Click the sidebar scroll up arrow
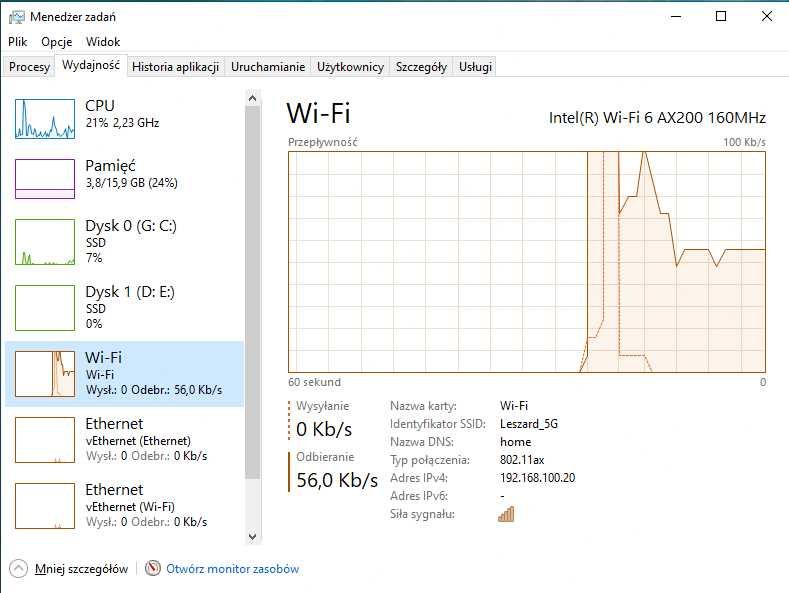The height and width of the screenshot is (593, 789). tap(253, 99)
